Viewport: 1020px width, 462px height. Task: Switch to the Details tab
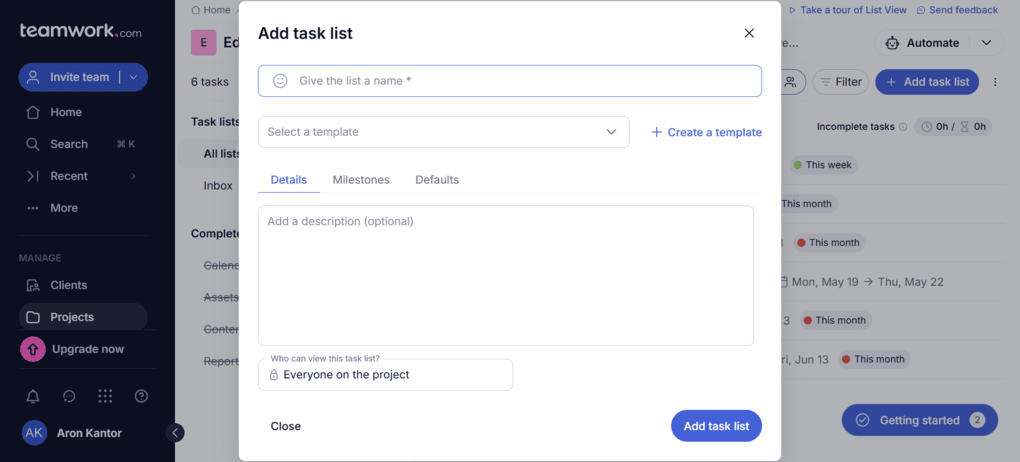pos(289,180)
